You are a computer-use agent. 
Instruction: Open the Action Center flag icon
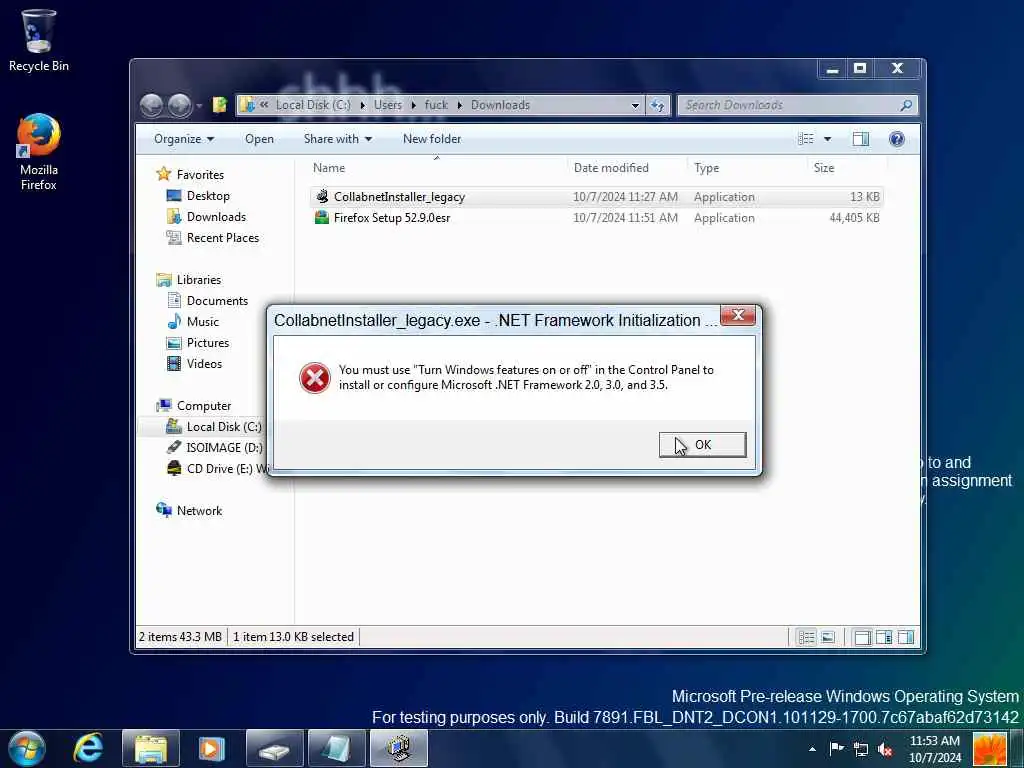click(837, 748)
